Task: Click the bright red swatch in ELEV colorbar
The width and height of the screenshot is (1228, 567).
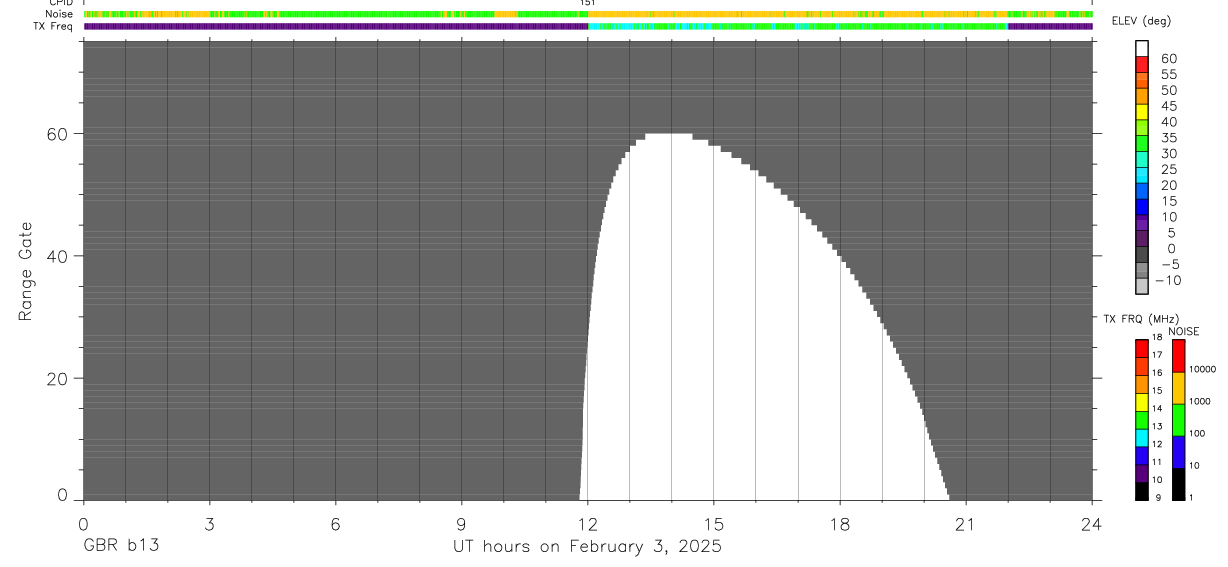Action: tap(1142, 65)
